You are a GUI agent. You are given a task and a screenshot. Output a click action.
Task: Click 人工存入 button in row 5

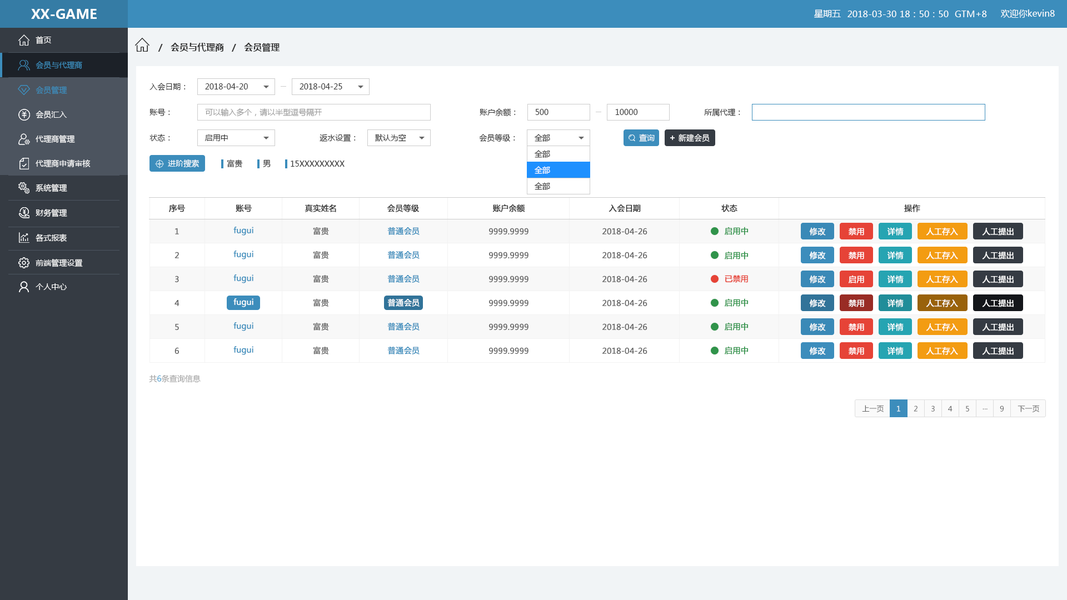point(942,327)
